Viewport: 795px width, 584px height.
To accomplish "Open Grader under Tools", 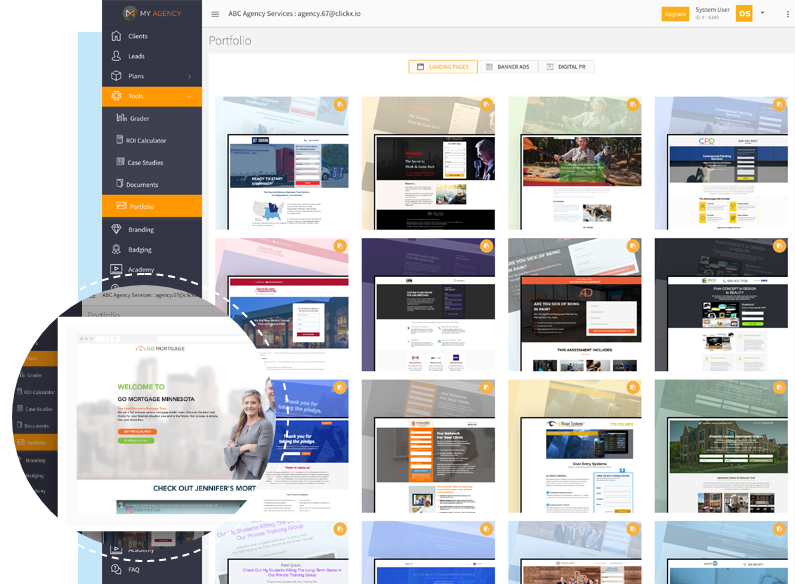I will pyautogui.click(x=152, y=118).
